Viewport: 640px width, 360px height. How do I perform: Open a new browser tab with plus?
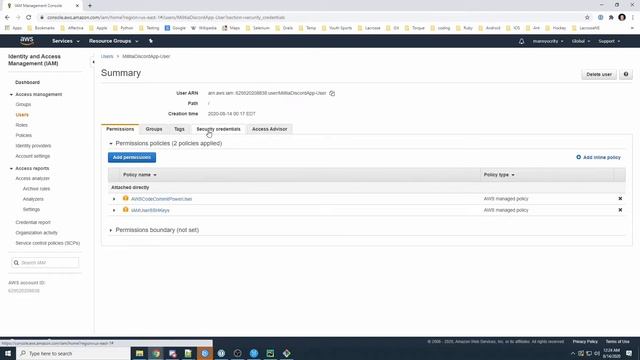(90, 6)
